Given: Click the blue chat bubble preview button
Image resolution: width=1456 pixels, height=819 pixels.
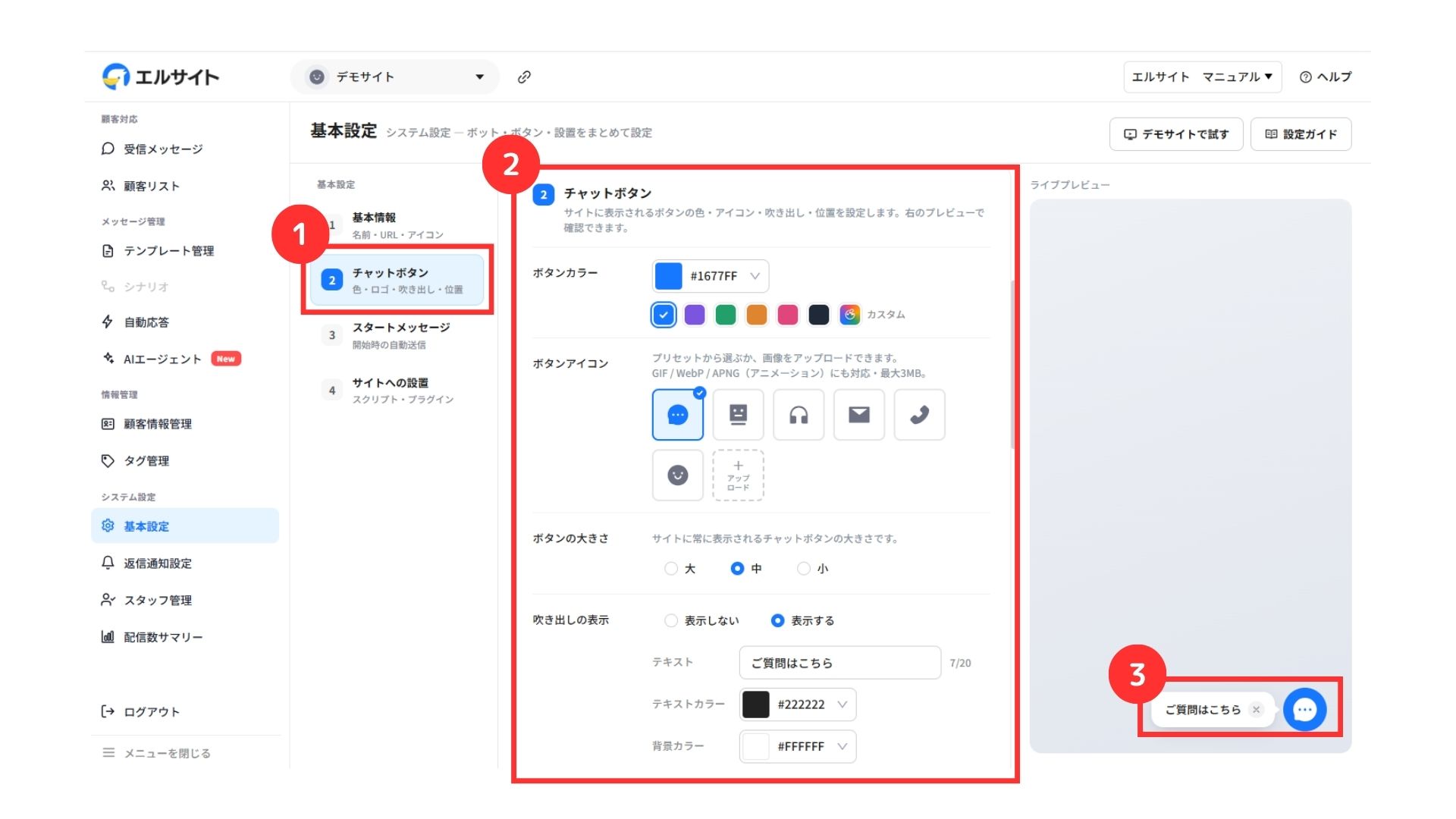Looking at the screenshot, I should 1304,710.
